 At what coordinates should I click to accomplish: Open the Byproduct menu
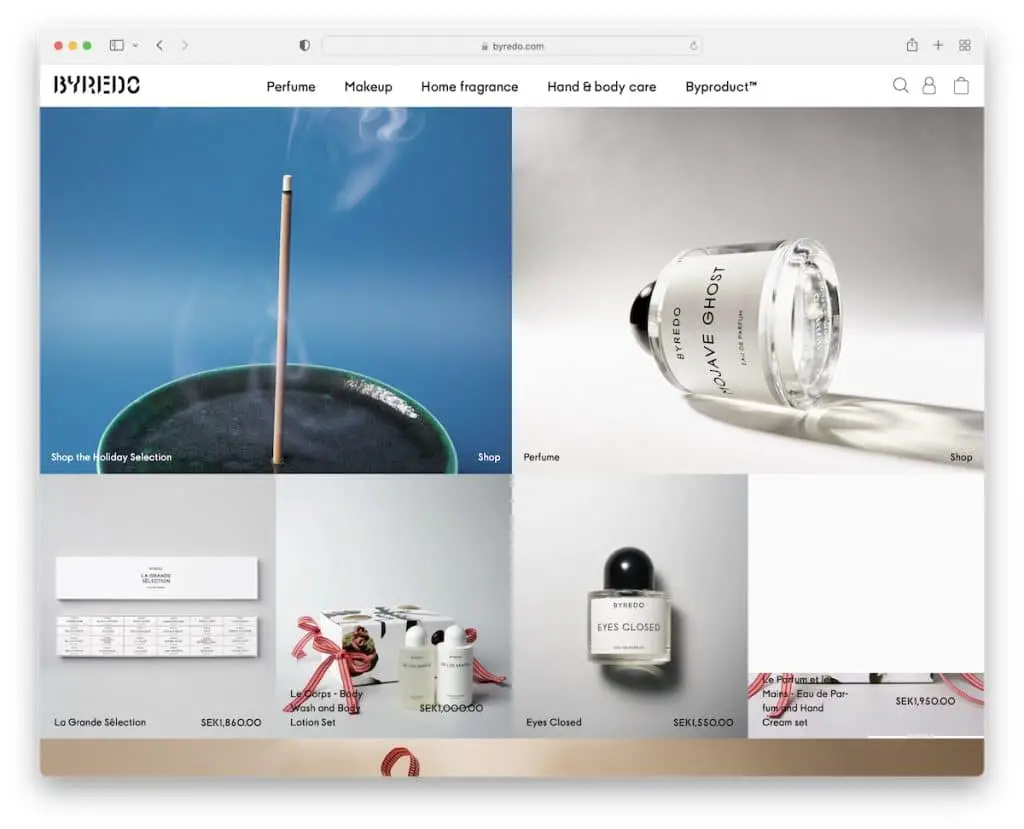(x=721, y=87)
